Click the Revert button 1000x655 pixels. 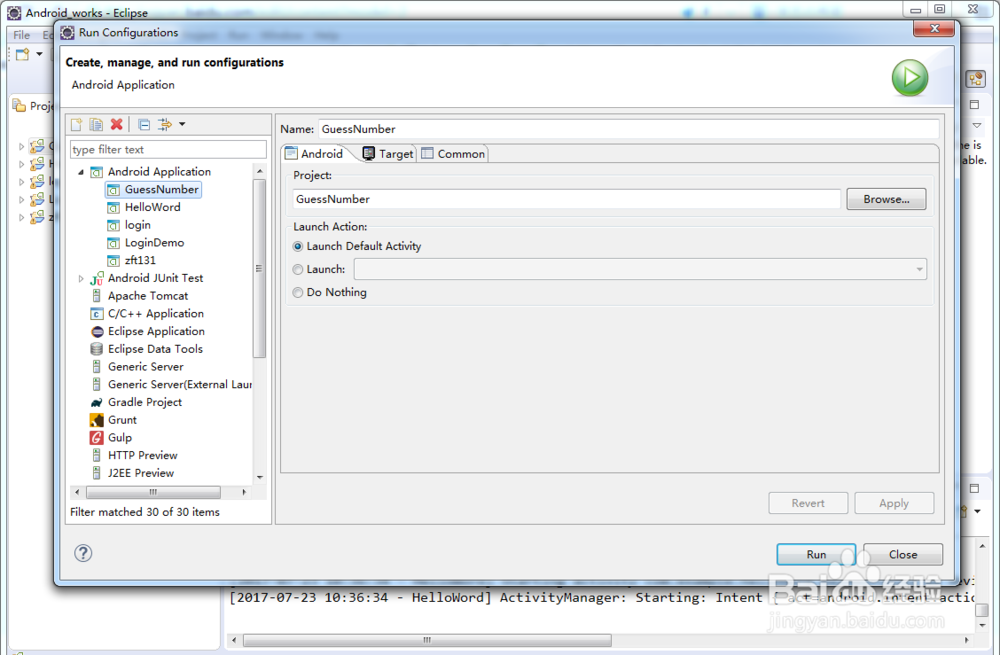tap(808, 503)
